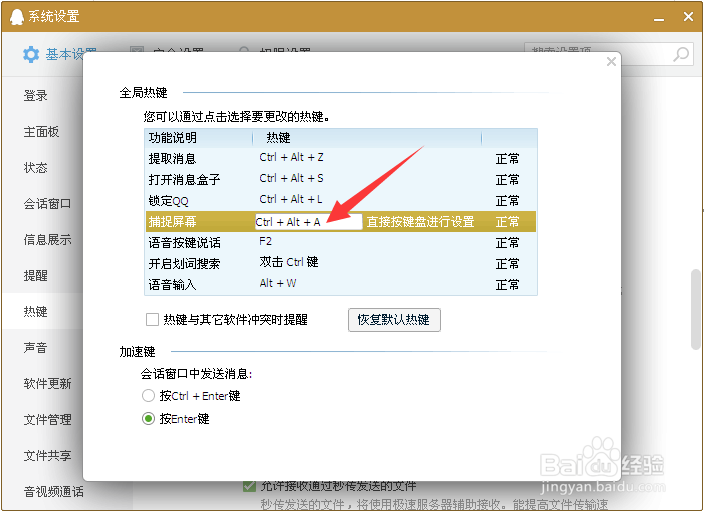Minimize the 系统设置 window
This screenshot has height=512, width=704.
pos(659,18)
